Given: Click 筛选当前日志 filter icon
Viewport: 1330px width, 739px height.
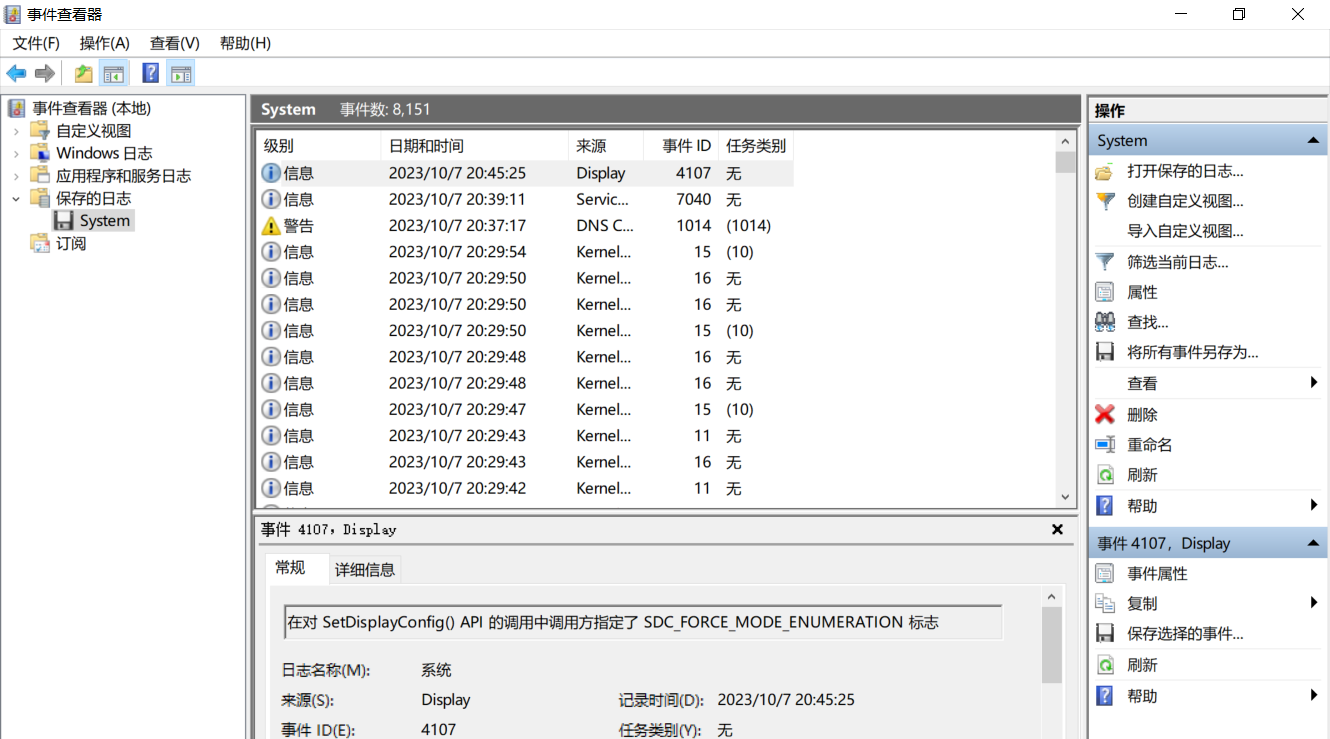Looking at the screenshot, I should tap(1105, 262).
